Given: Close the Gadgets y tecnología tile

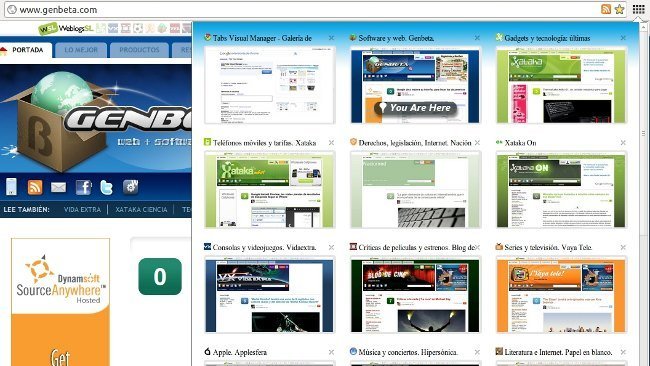Looking at the screenshot, I should 623,38.
